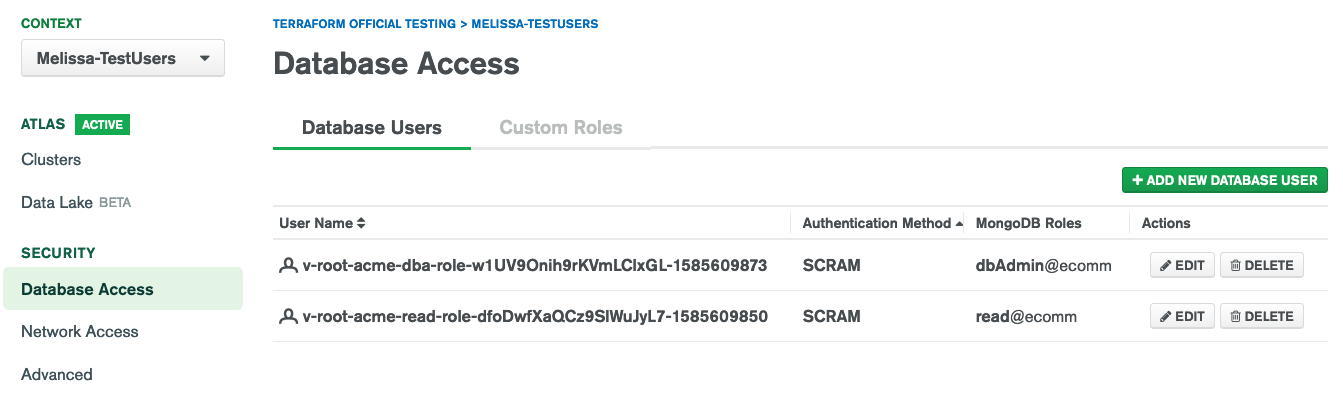Switch to the Custom Roles tab
This screenshot has height=402, width=1343.
(x=561, y=128)
